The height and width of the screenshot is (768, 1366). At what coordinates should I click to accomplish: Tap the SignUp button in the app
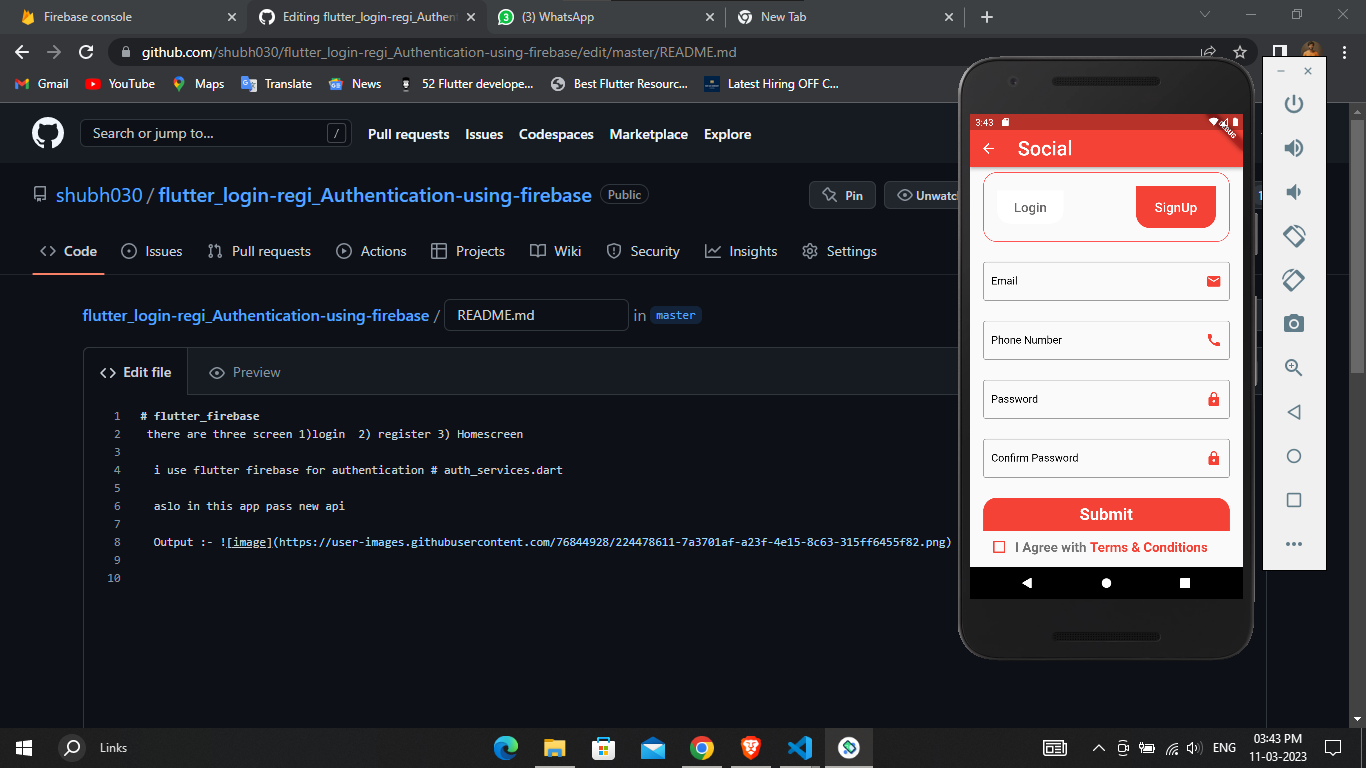click(1175, 207)
